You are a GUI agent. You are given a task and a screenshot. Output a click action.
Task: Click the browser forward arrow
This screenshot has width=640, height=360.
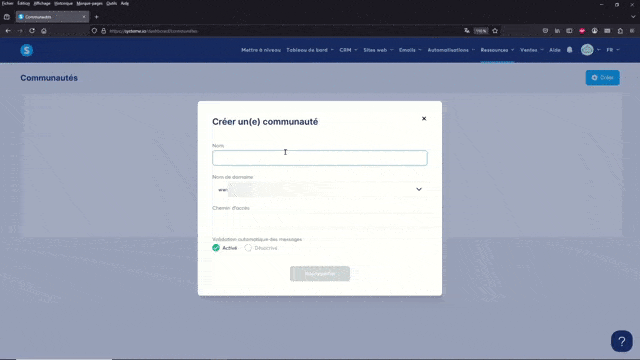click(20, 31)
